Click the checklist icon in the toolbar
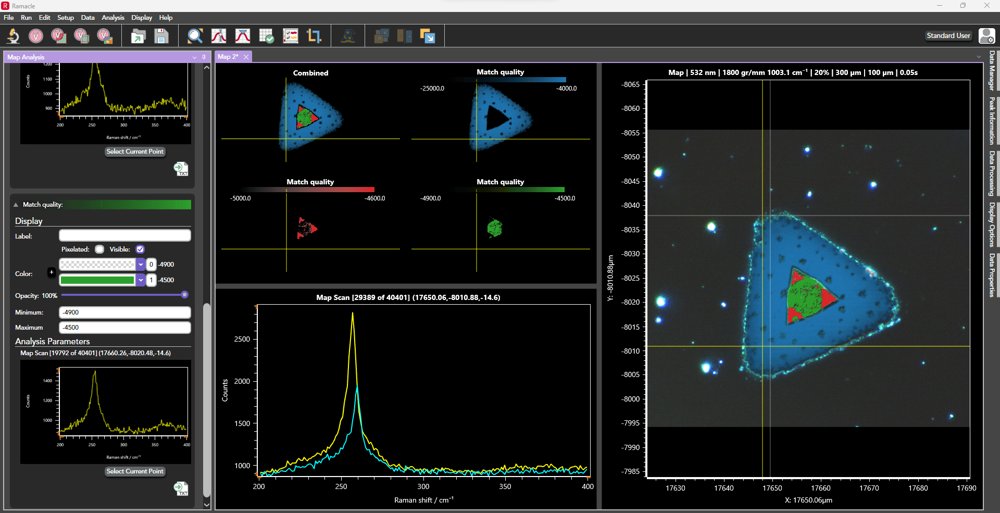The height and width of the screenshot is (513, 1000). pos(290,36)
